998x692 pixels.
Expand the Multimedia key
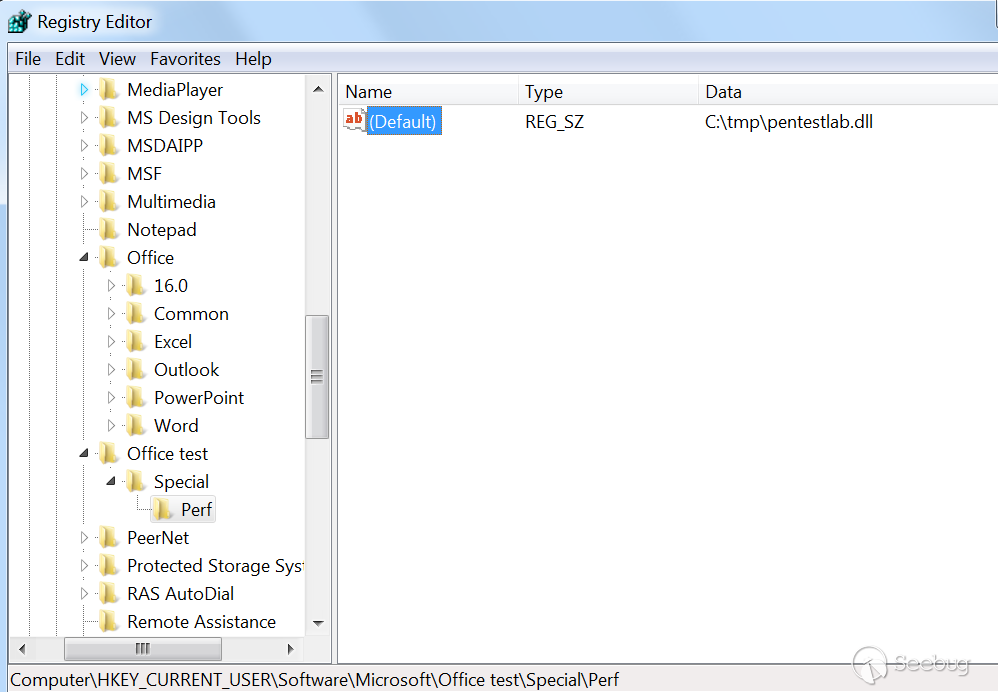pyautogui.click(x=84, y=202)
